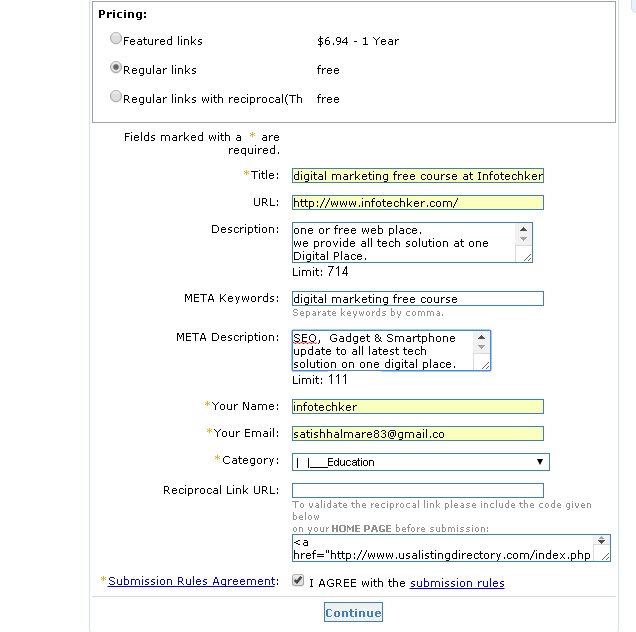The height and width of the screenshot is (632, 636).
Task: Click the Continue button
Action: click(353, 612)
